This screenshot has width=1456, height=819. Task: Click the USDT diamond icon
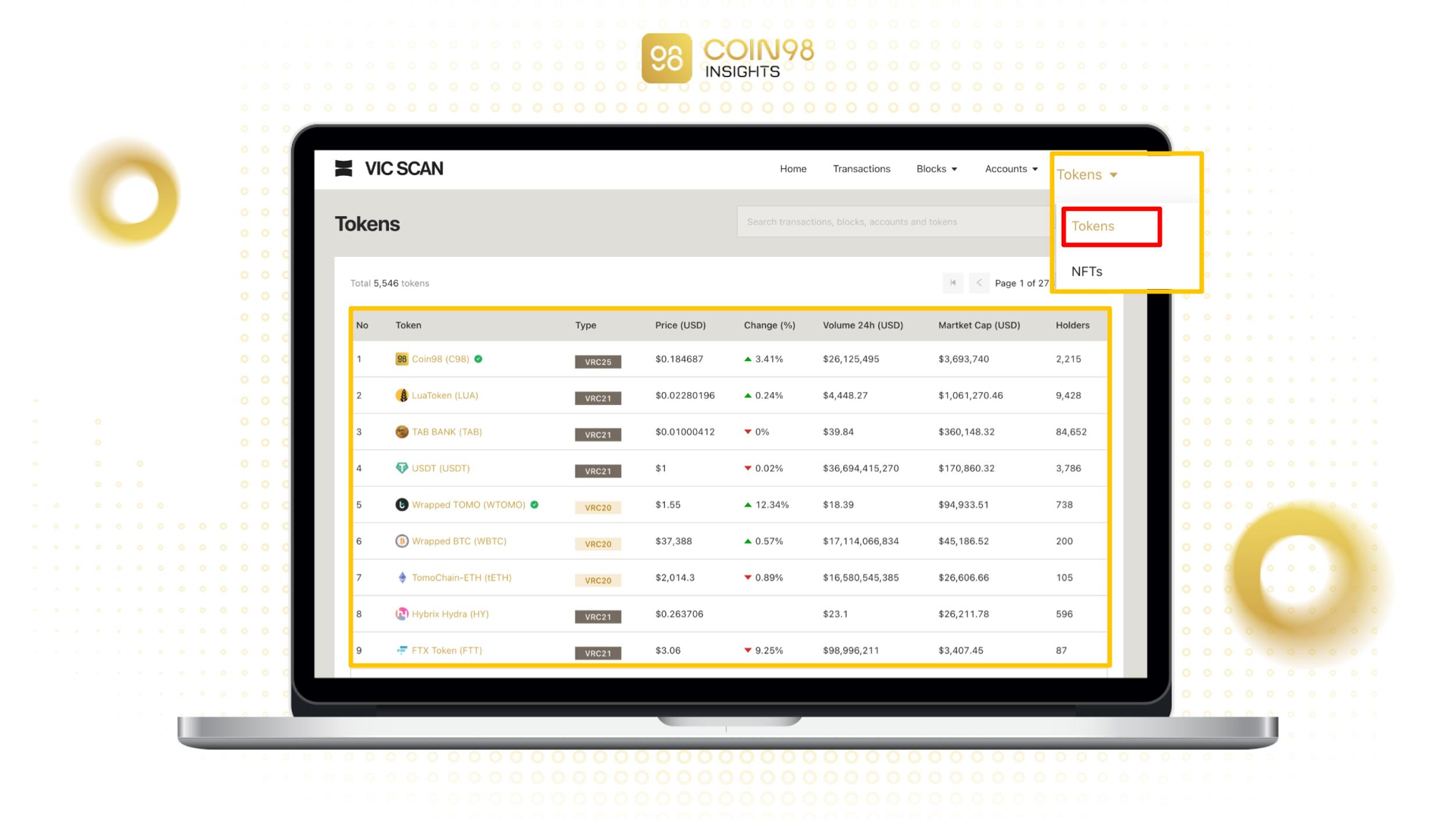click(x=402, y=469)
